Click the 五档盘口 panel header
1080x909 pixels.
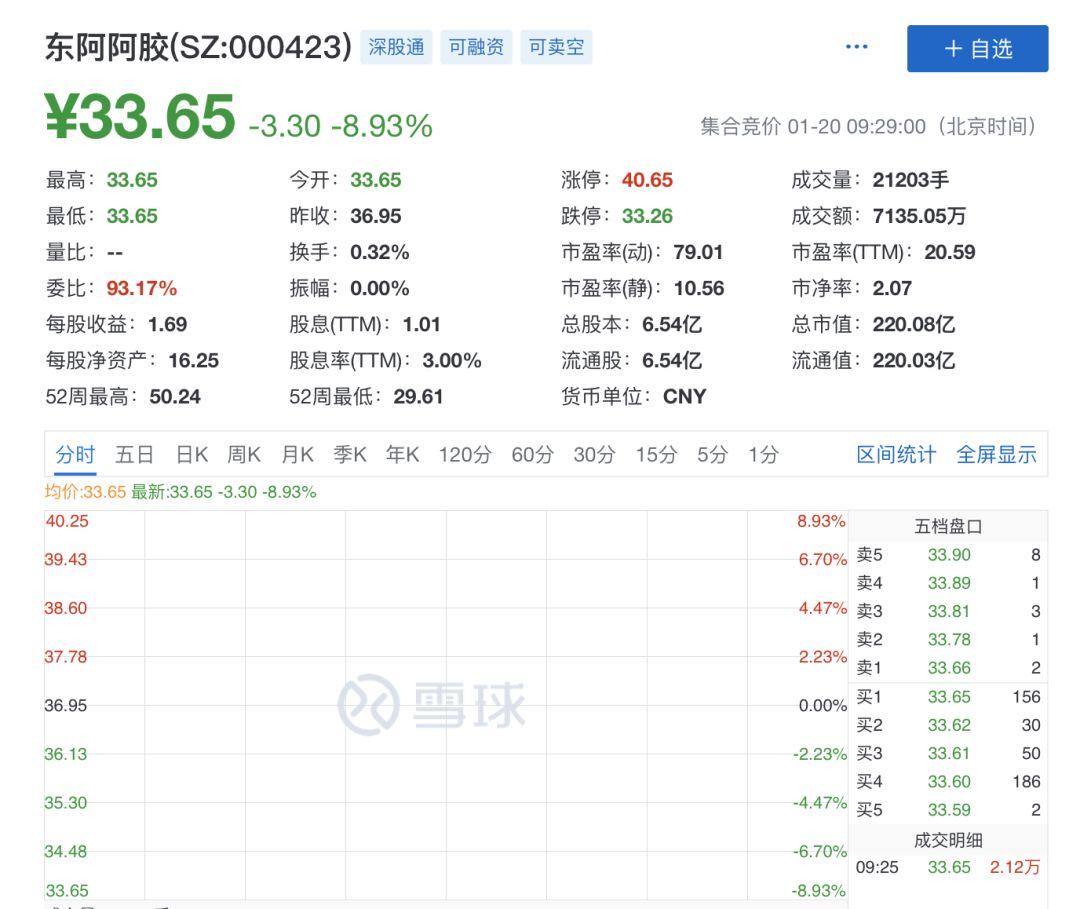coord(948,526)
